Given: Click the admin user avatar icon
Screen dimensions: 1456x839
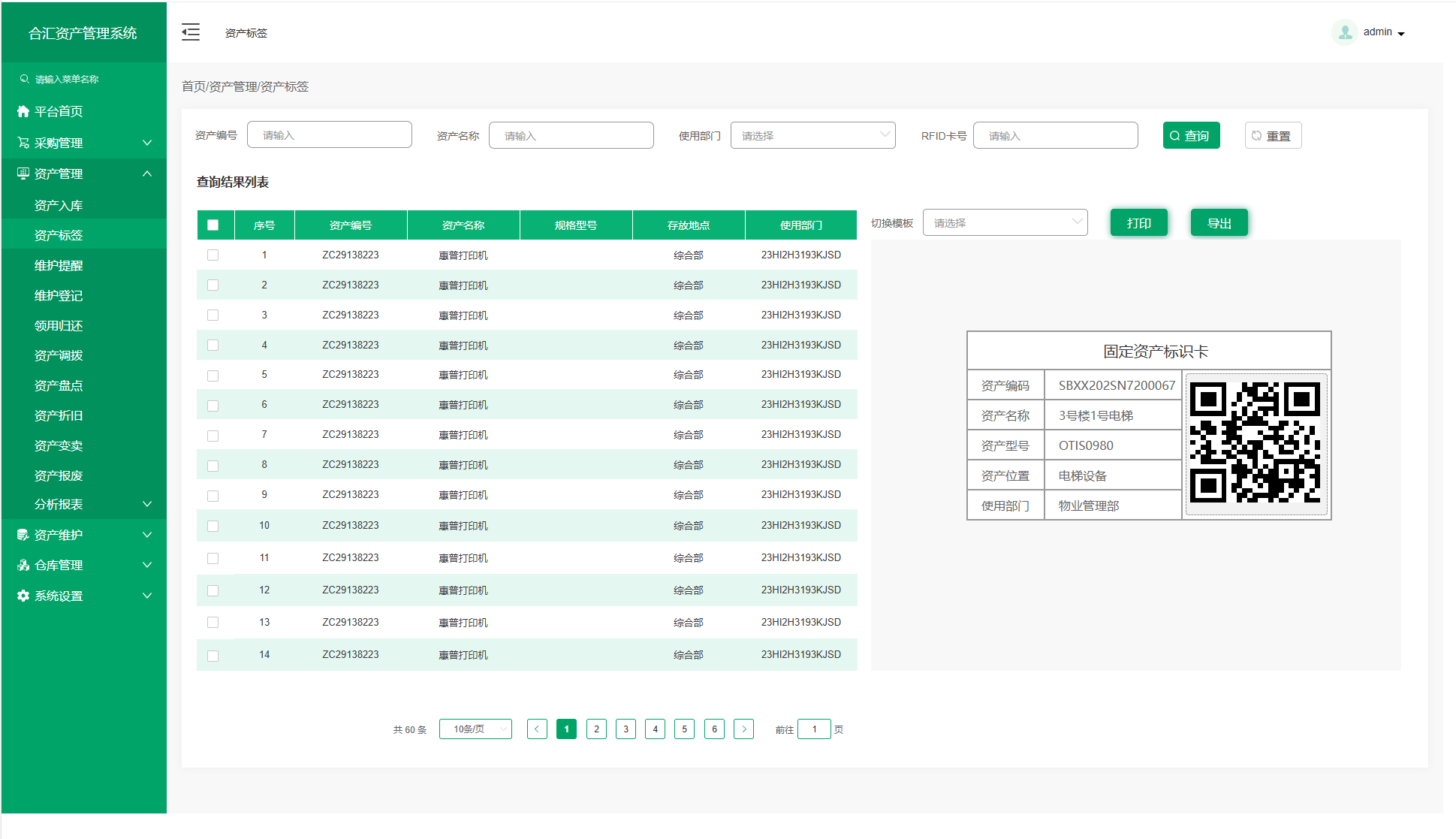Looking at the screenshot, I should click(x=1345, y=32).
